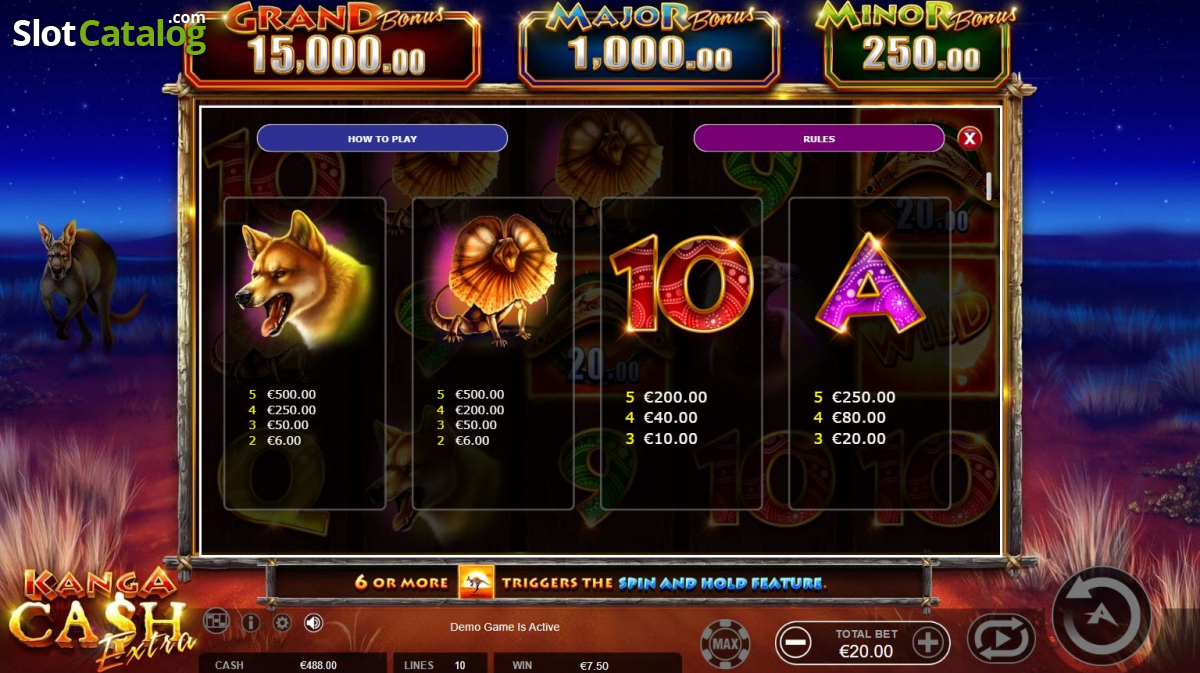Viewport: 1200px width, 673px height.
Task: Increase total bet with plus button
Action: click(x=928, y=643)
